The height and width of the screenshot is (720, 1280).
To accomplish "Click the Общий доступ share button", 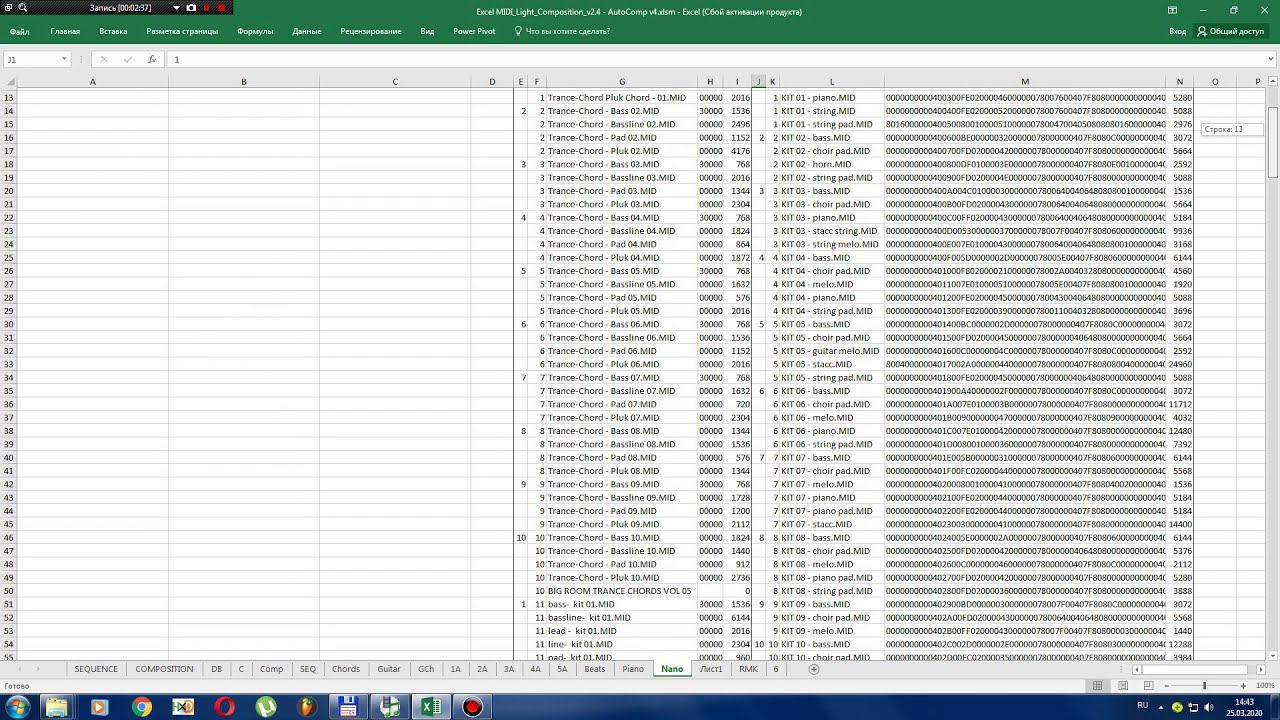I will point(1231,31).
